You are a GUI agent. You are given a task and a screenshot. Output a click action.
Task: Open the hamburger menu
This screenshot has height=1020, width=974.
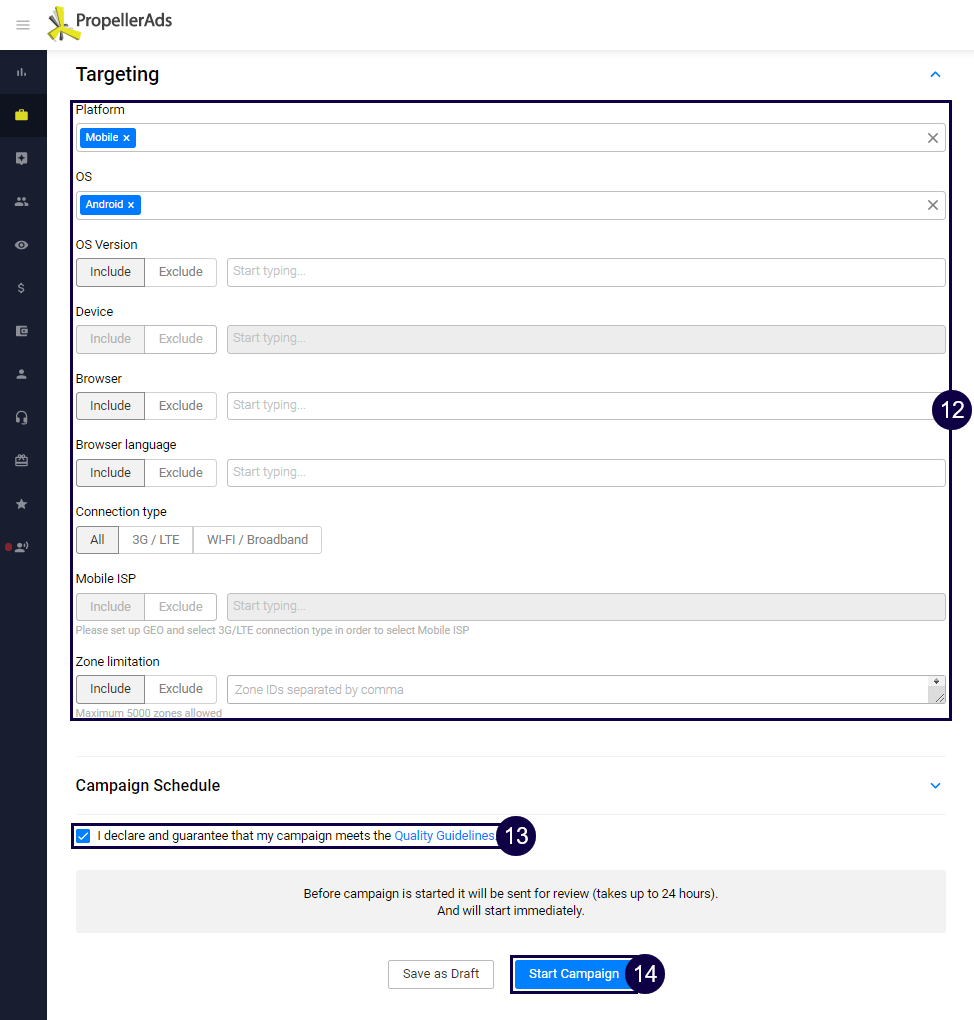pos(23,25)
